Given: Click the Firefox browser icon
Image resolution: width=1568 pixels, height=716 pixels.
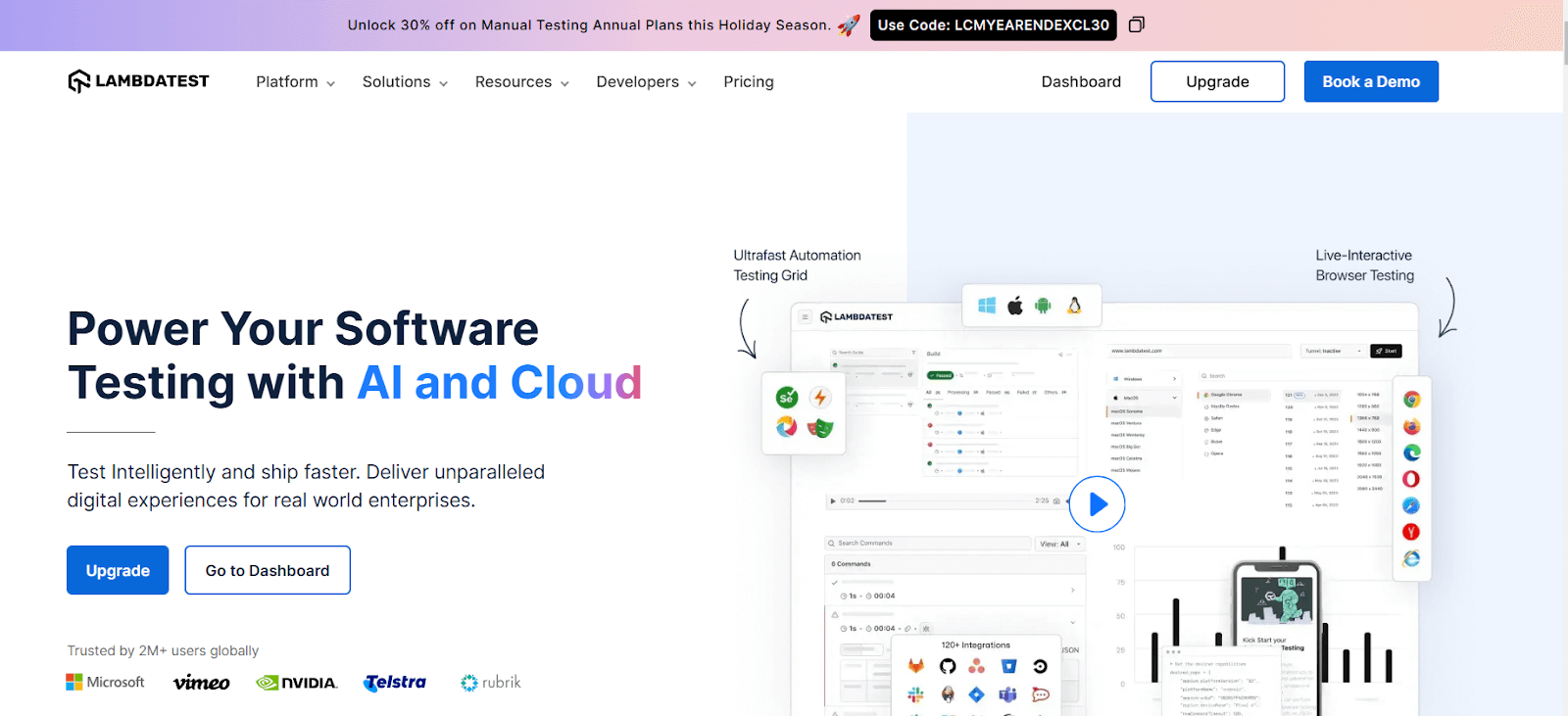Looking at the screenshot, I should coord(1411,426).
